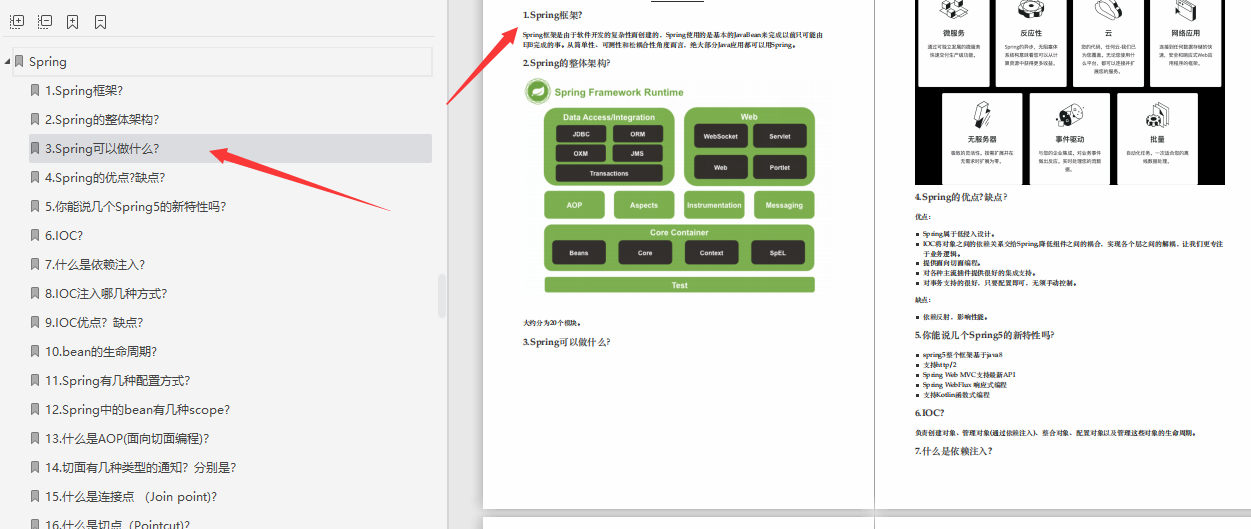Screen dimensions: 1251x529
Task: Click bookmark icon beside 12.Spring中的bean有几种scope?
Action: (x=36, y=410)
